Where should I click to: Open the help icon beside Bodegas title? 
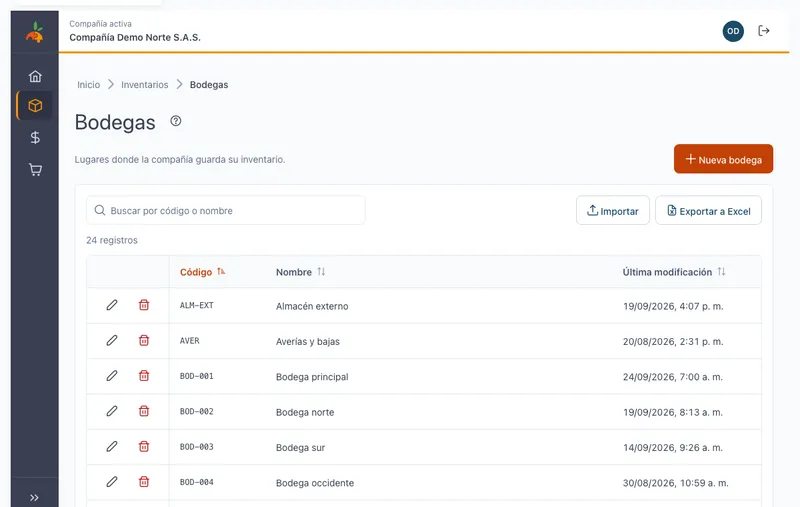[176, 121]
